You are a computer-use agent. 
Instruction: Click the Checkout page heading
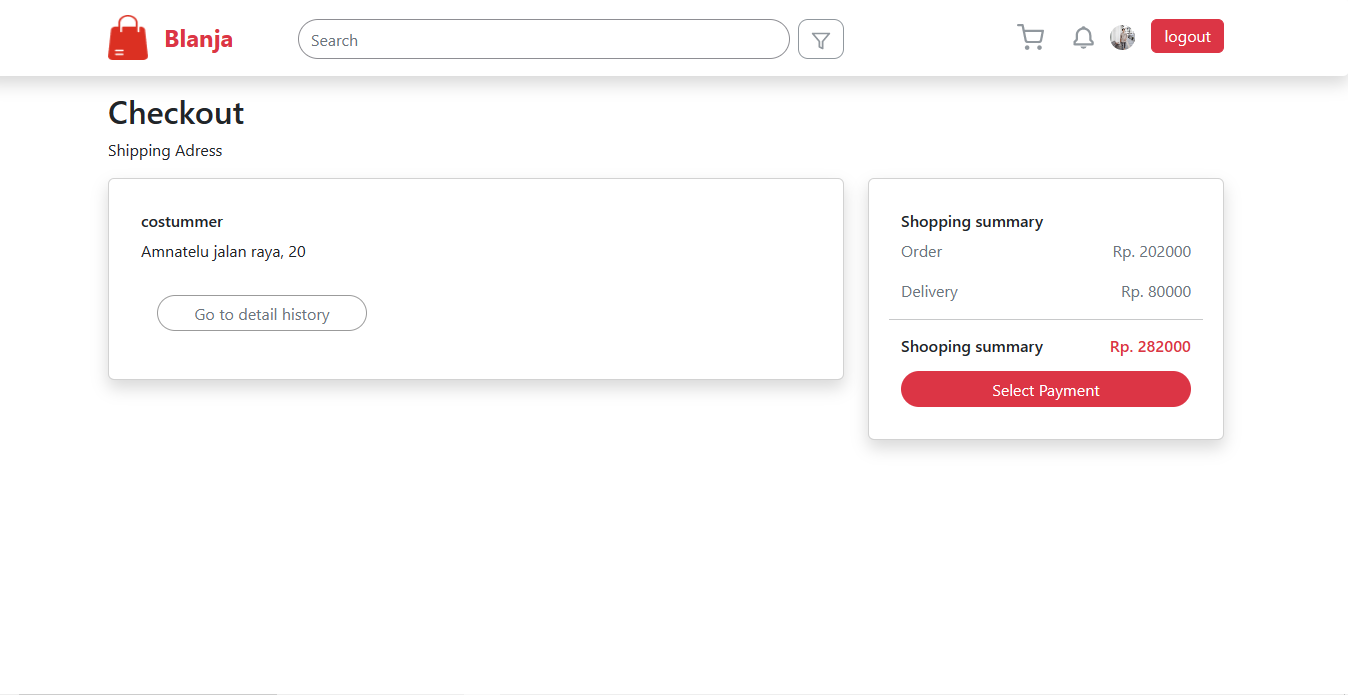click(176, 113)
